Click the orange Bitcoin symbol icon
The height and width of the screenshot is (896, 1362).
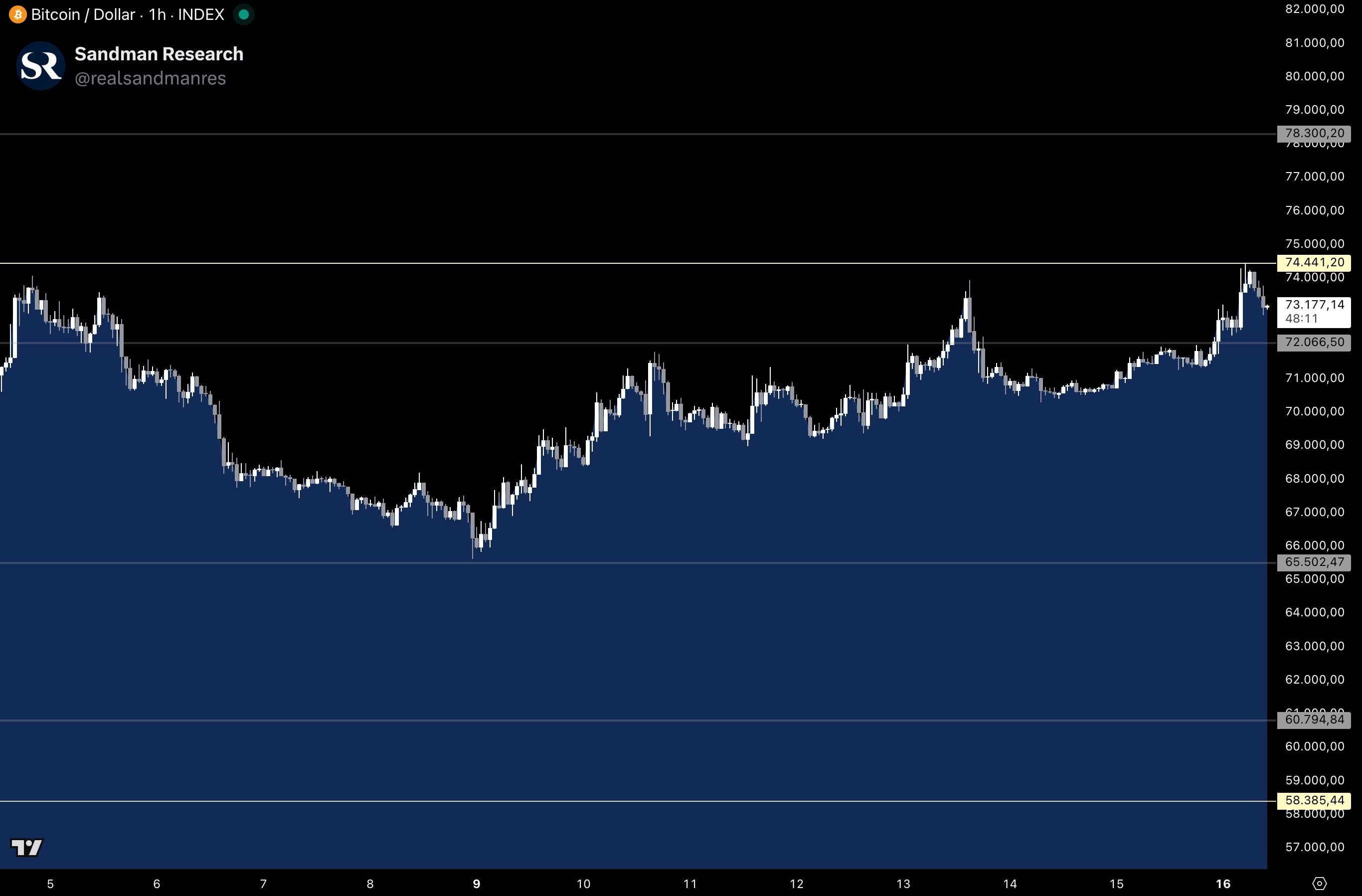17,14
